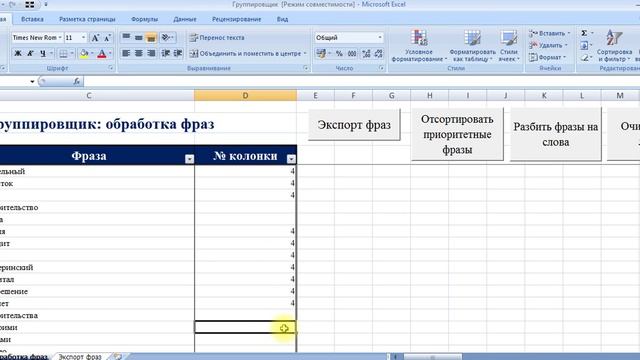Decrease decimal places
Image resolution: width=640 pixels, height=360 pixels.
tap(379, 53)
